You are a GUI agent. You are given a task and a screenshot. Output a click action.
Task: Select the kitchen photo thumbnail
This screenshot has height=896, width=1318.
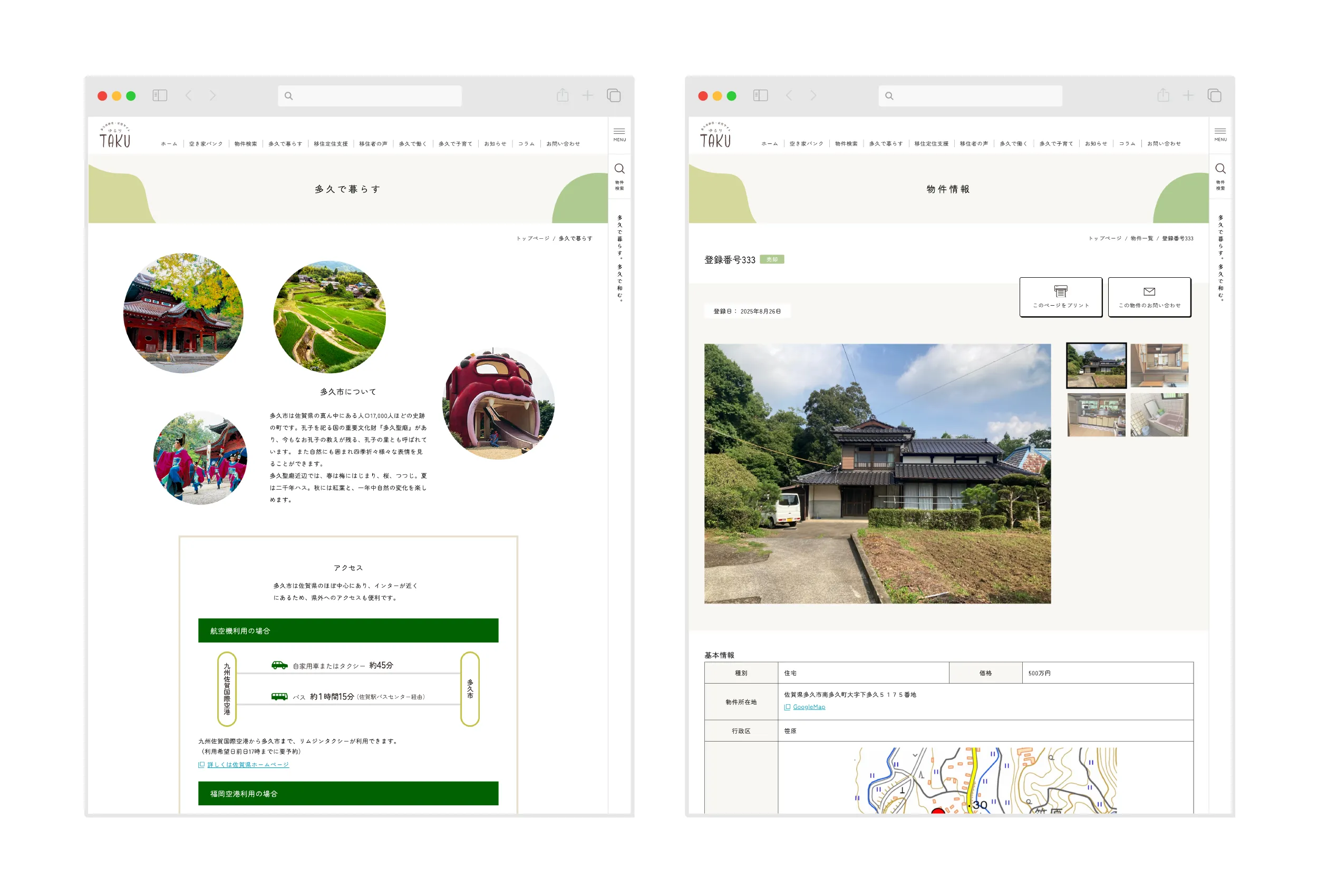tap(1096, 415)
